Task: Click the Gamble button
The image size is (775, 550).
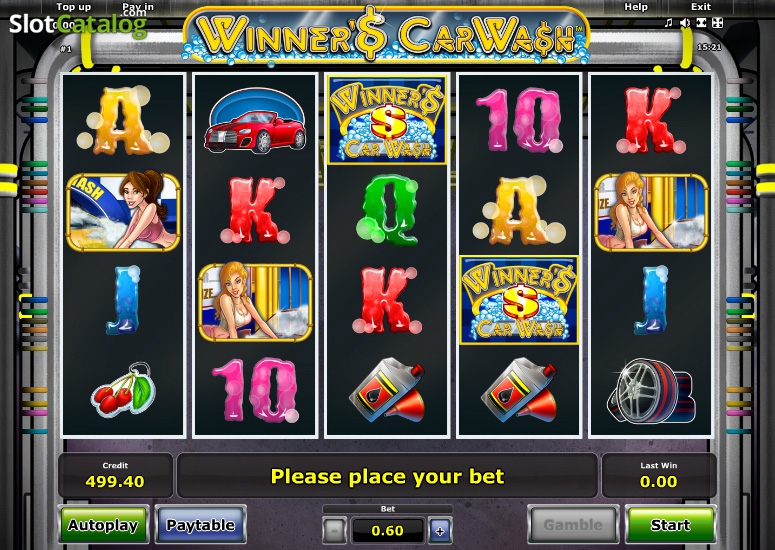Action: [572, 524]
